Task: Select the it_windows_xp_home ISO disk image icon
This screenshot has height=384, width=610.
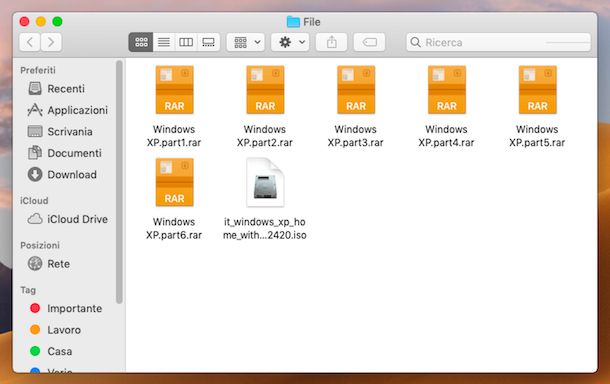Action: 265,182
